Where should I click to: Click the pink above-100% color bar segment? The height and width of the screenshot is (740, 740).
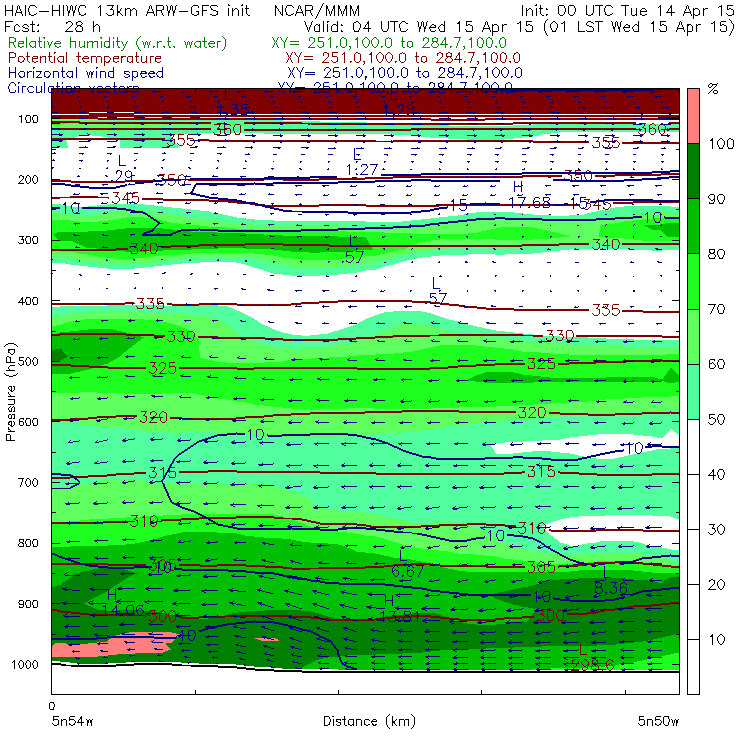click(x=693, y=116)
